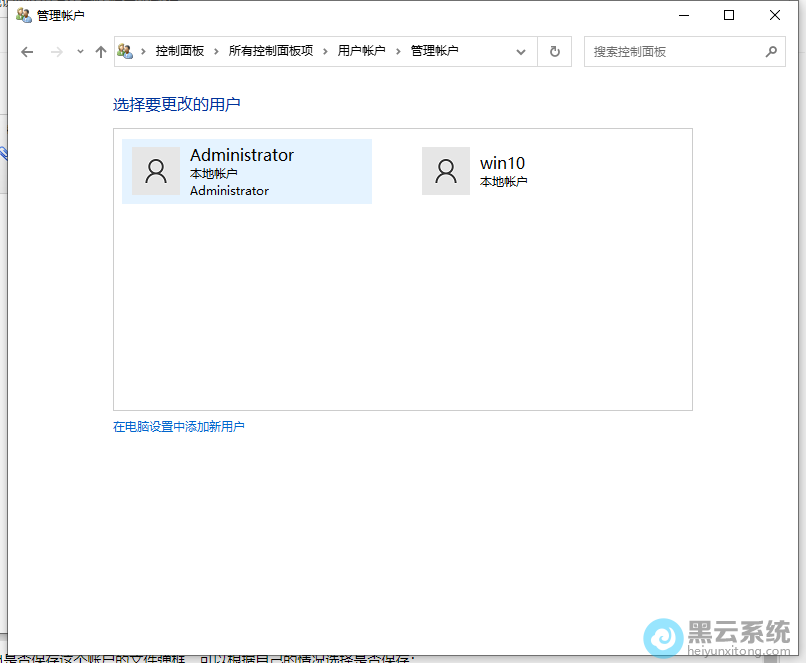
Task: Click the up-one-level arrow
Action: [x=100, y=51]
